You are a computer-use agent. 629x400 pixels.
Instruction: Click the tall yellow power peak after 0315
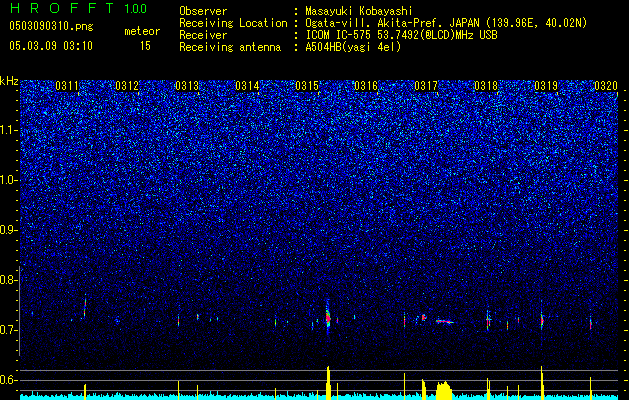pyautogui.click(x=328, y=383)
